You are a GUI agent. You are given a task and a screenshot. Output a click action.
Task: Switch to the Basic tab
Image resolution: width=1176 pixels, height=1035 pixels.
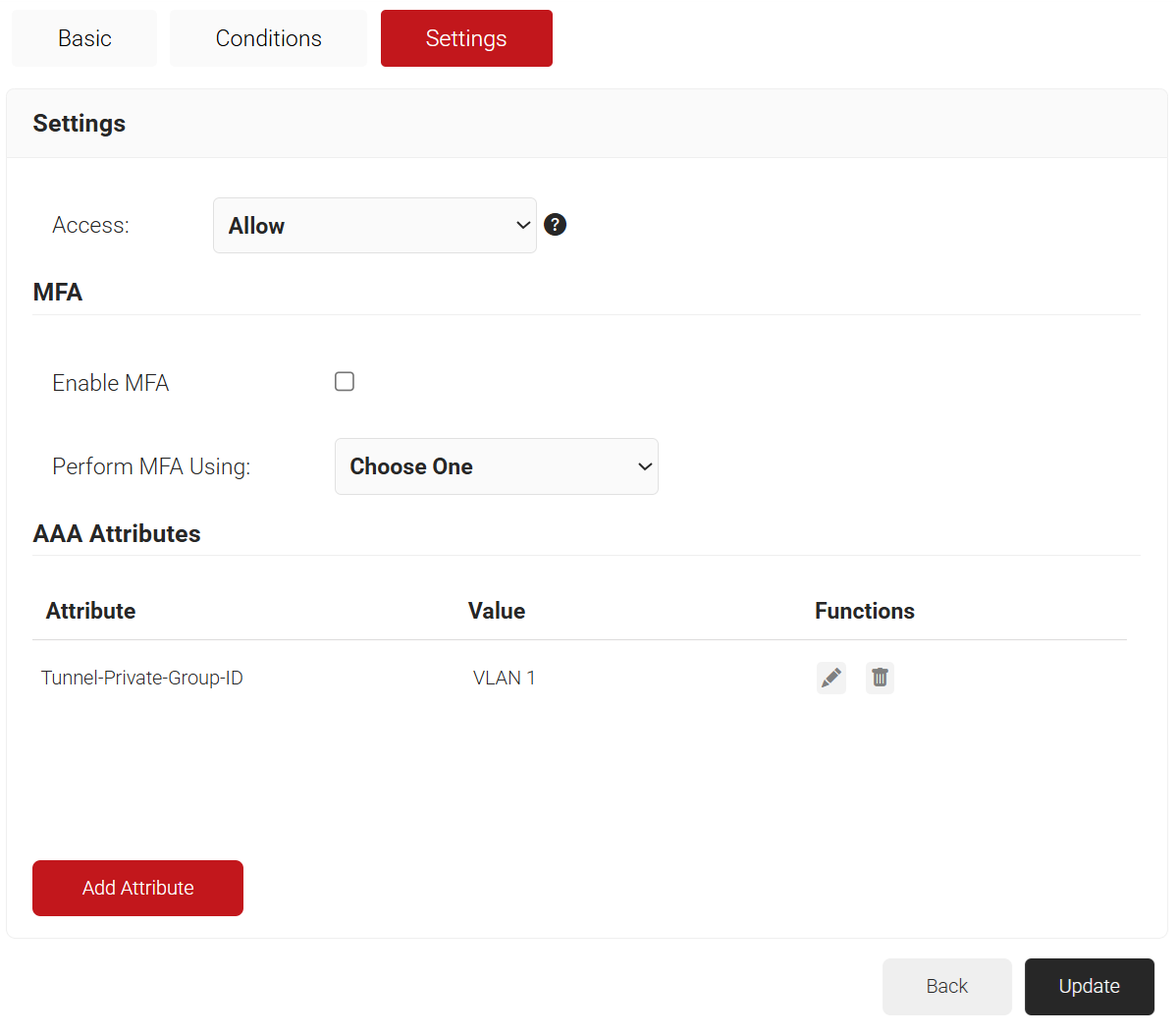(84, 38)
